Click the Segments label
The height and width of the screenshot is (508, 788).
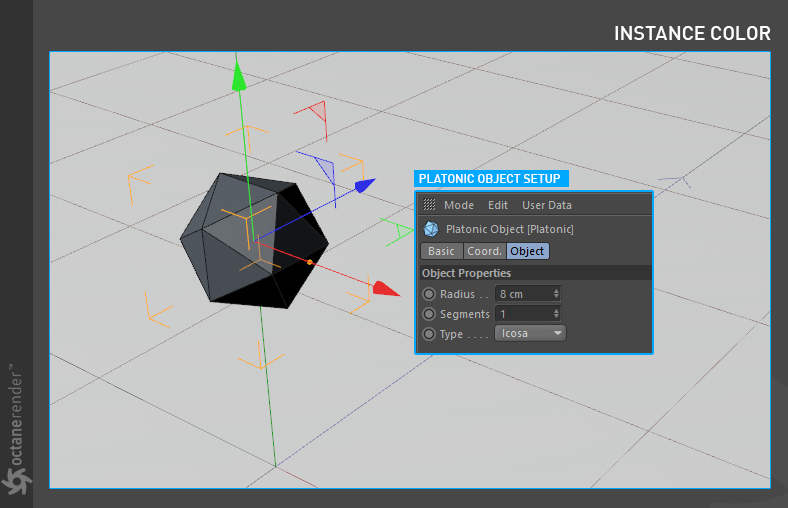tap(464, 315)
